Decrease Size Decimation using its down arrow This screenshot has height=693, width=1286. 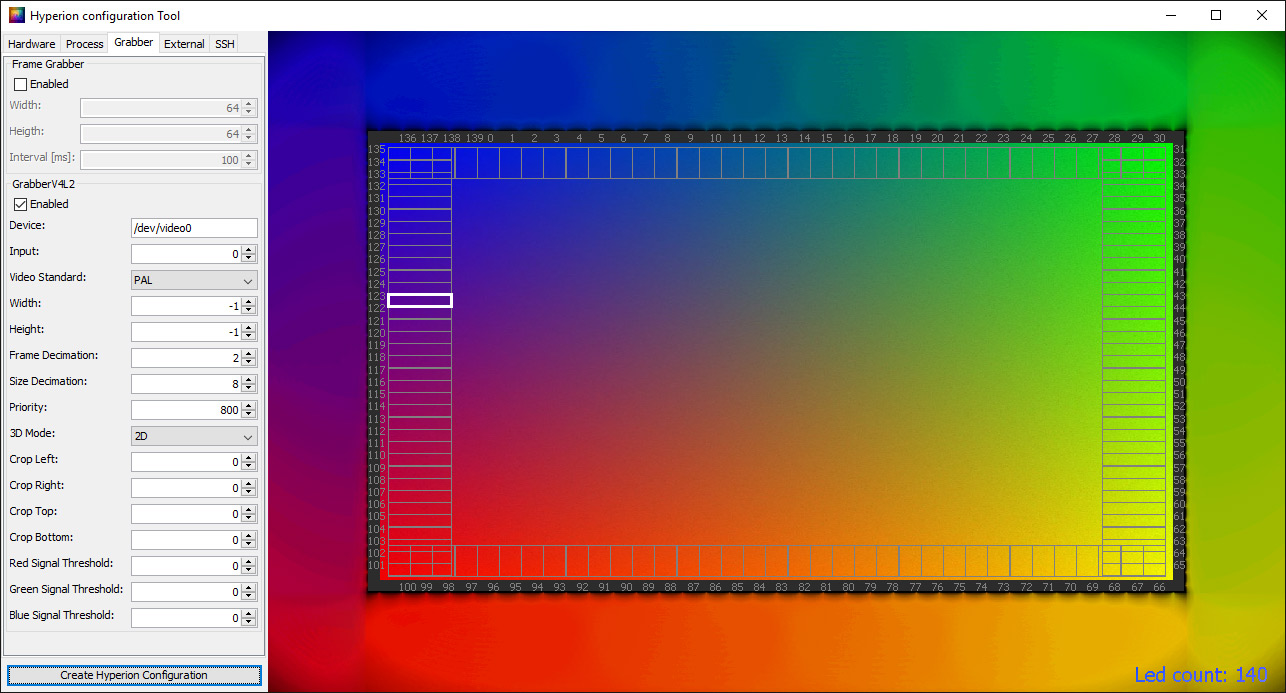tap(249, 388)
